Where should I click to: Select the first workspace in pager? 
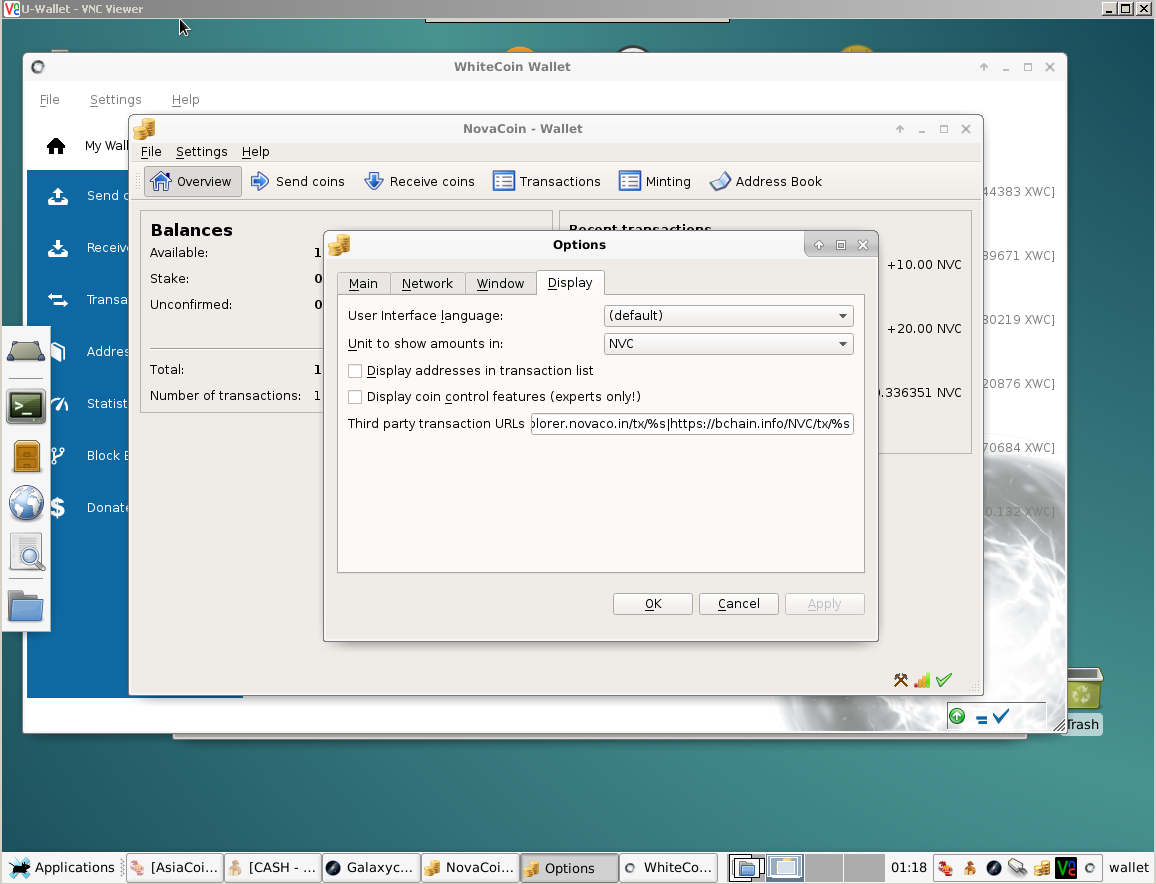point(747,868)
